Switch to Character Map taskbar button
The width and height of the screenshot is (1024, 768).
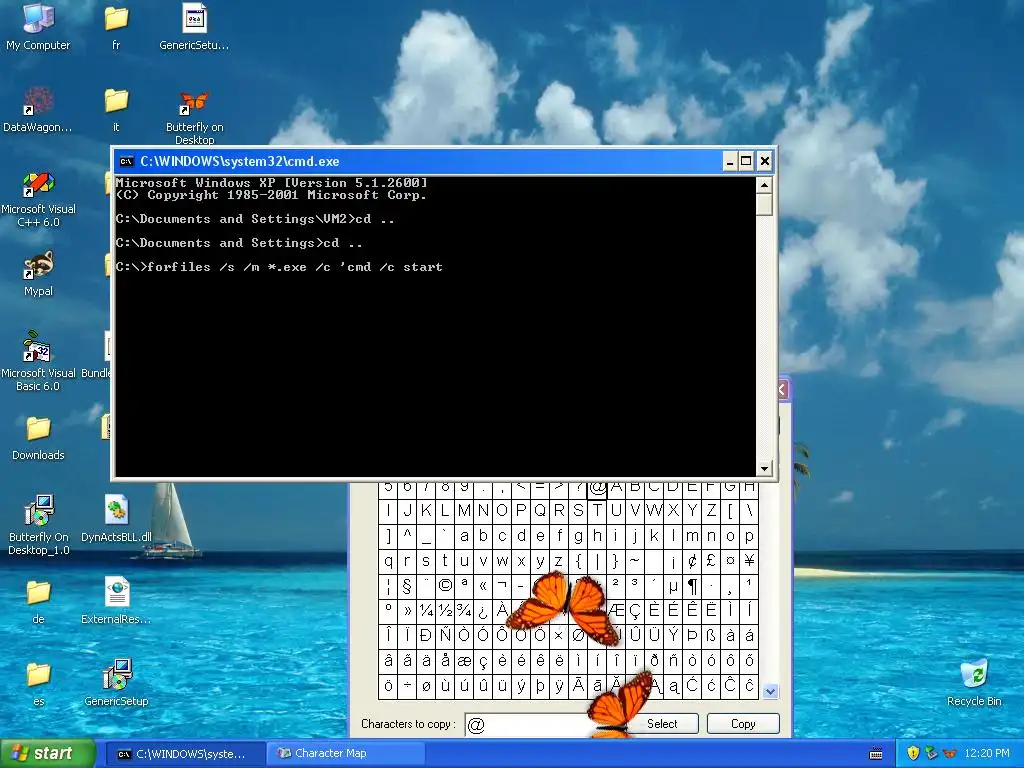pyautogui.click(x=346, y=754)
